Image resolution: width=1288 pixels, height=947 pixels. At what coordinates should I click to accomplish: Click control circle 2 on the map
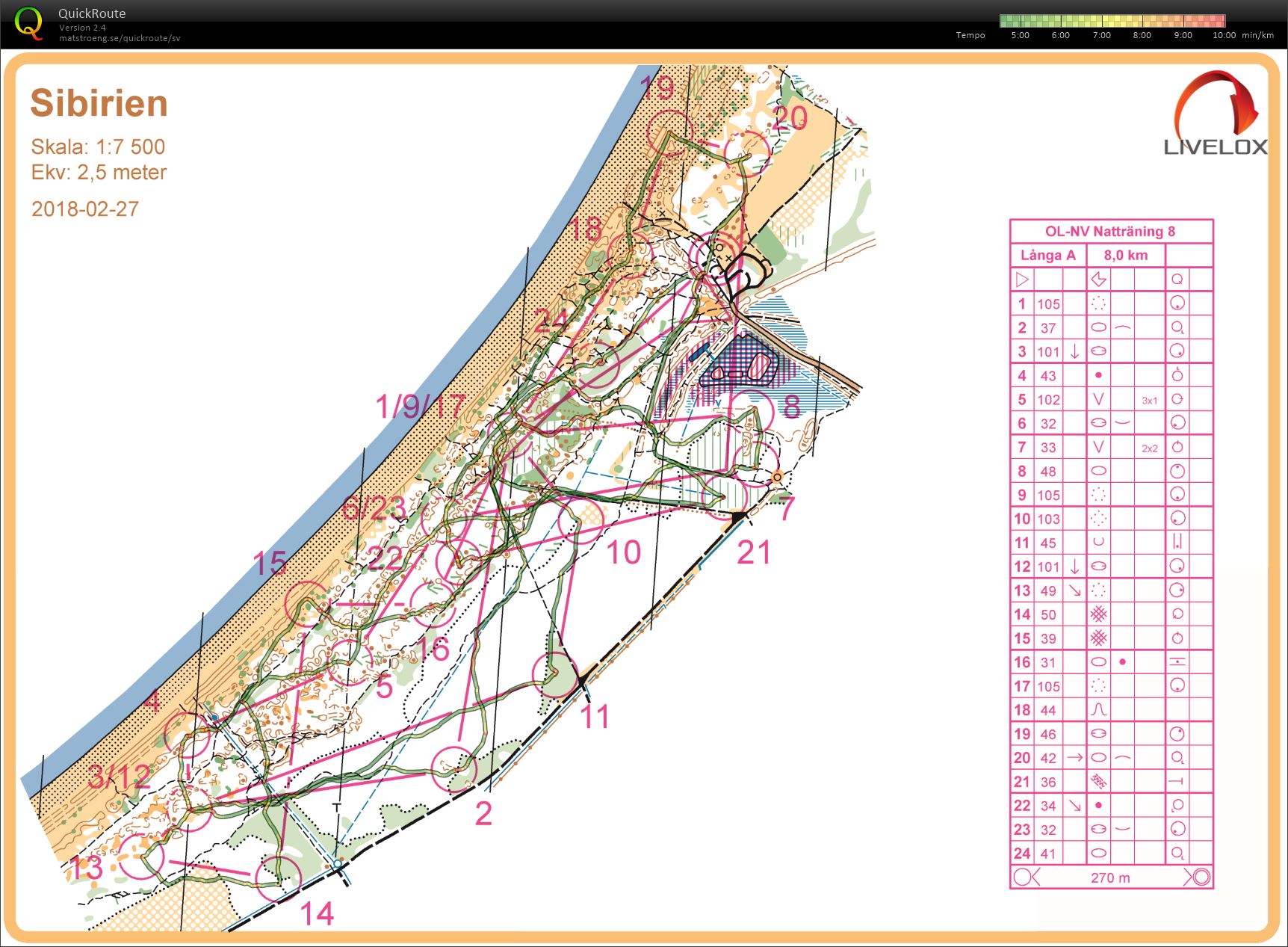pos(453,770)
